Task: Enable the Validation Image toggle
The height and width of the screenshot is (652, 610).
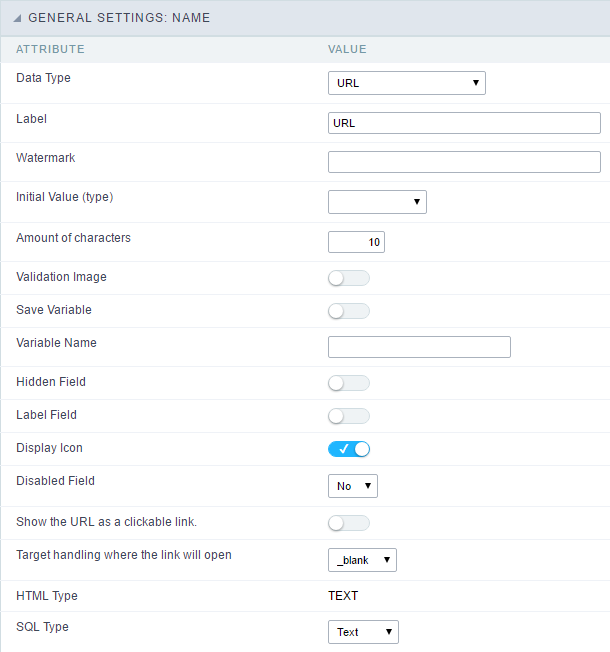Action: [348, 278]
